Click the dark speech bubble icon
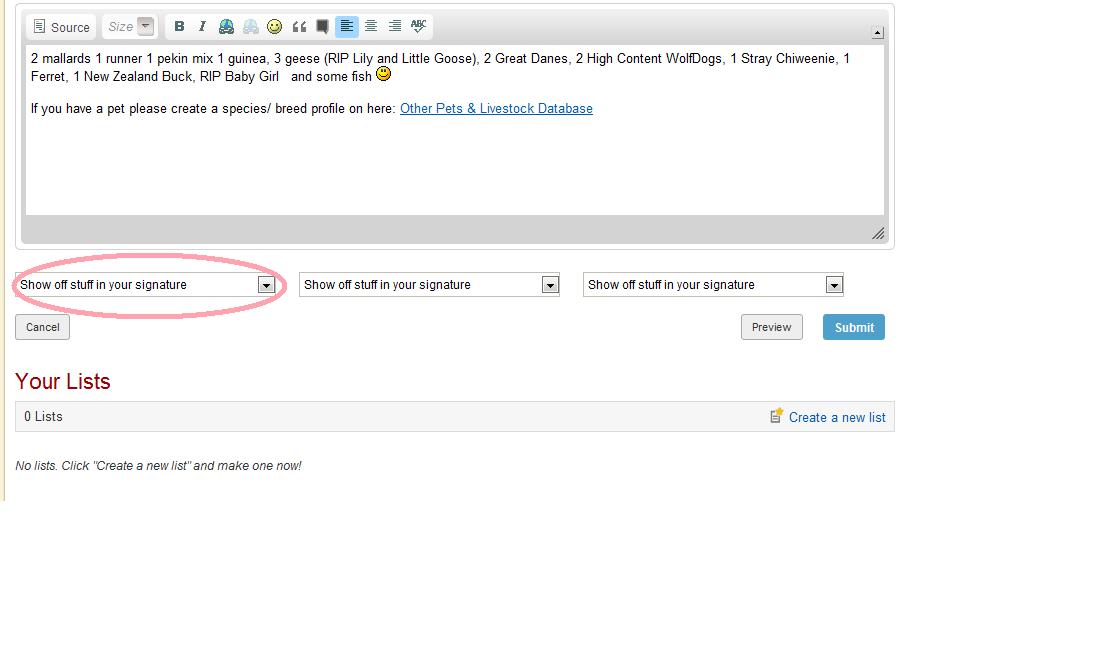Image resolution: width=1108 pixels, height=657 pixels. coord(322,27)
